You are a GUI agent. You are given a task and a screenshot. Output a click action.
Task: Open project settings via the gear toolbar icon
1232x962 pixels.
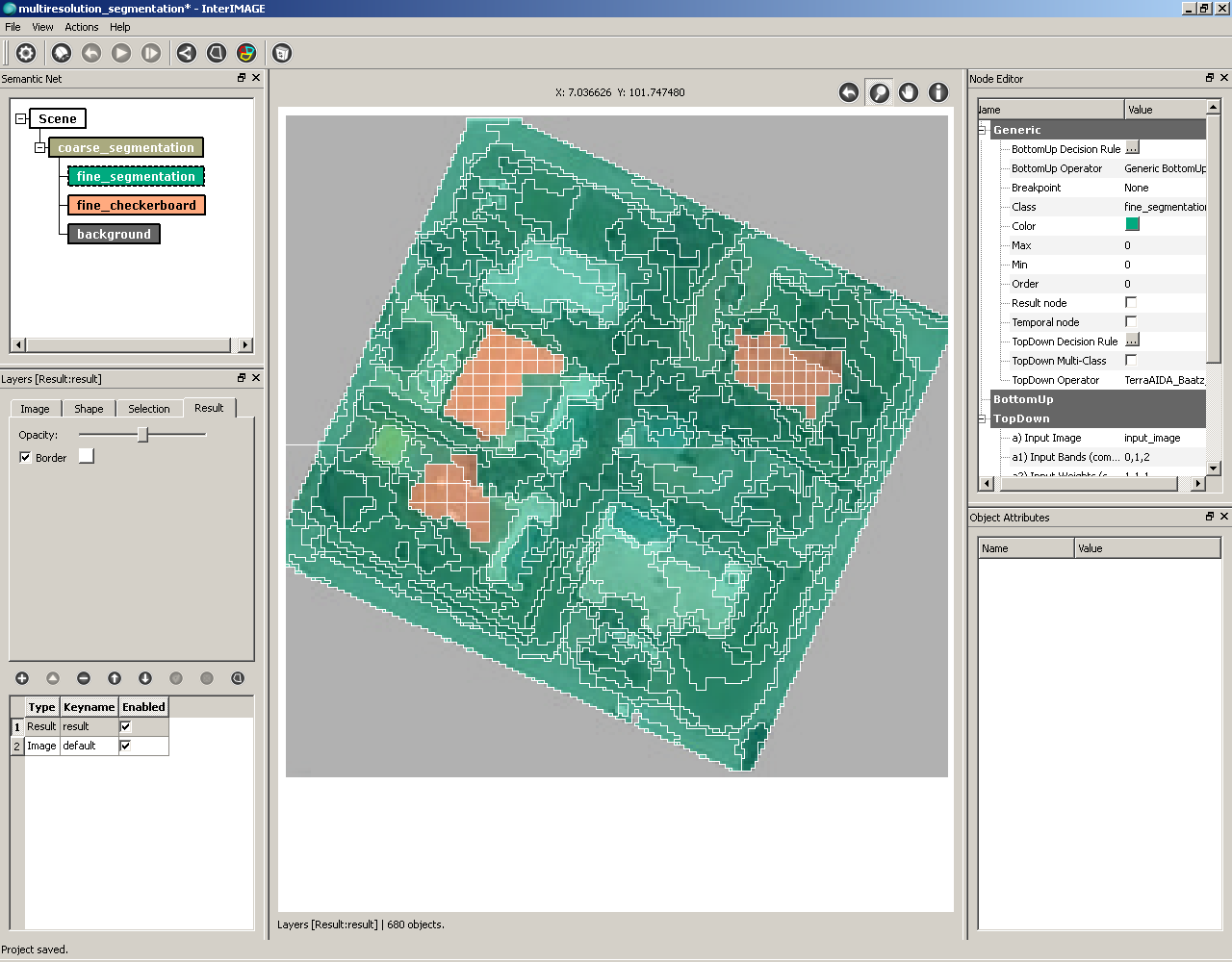pos(26,53)
